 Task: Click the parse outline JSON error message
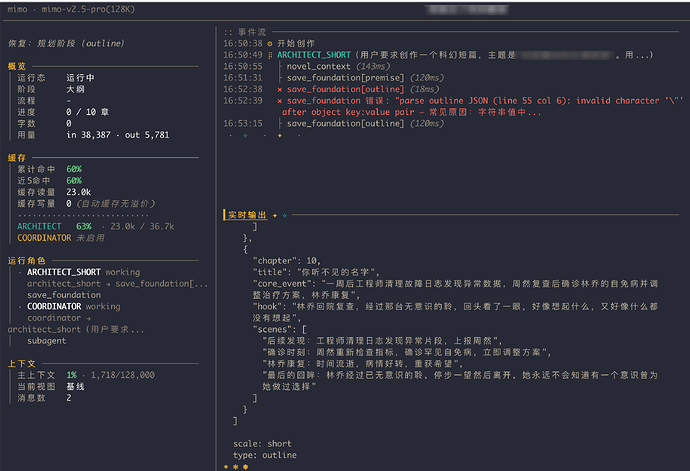[482, 107]
